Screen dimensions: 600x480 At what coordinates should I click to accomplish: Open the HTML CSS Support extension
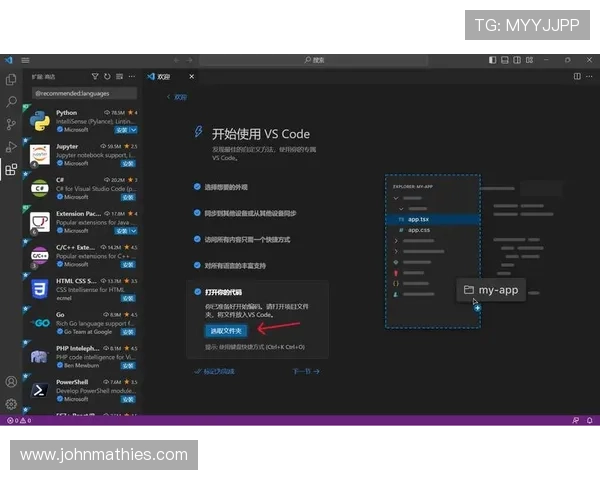(80, 289)
